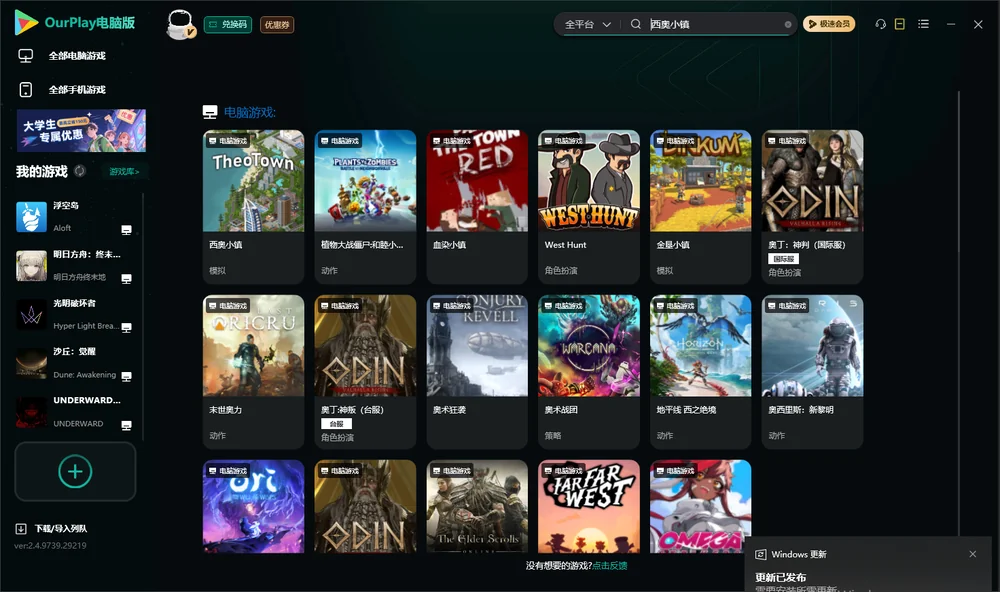Open the Omega game card
This screenshot has height=592, width=1000.
pos(701,507)
